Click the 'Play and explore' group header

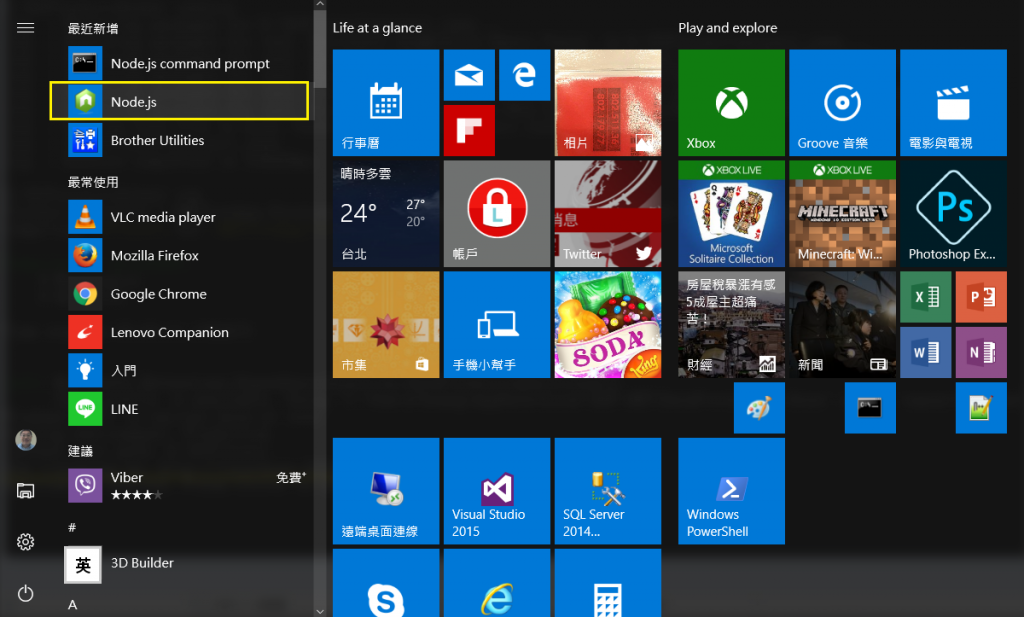[728, 28]
